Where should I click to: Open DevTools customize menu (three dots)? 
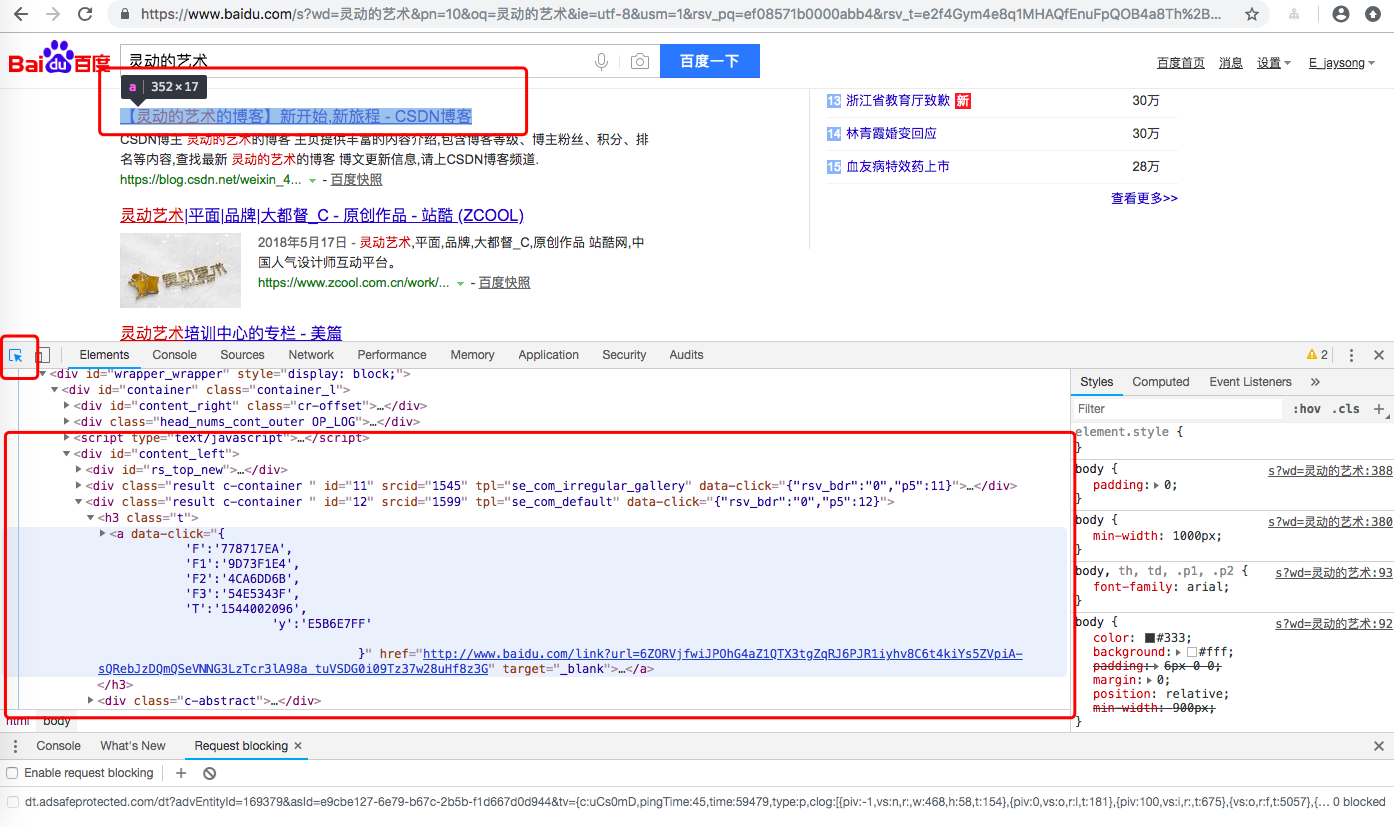click(1351, 355)
